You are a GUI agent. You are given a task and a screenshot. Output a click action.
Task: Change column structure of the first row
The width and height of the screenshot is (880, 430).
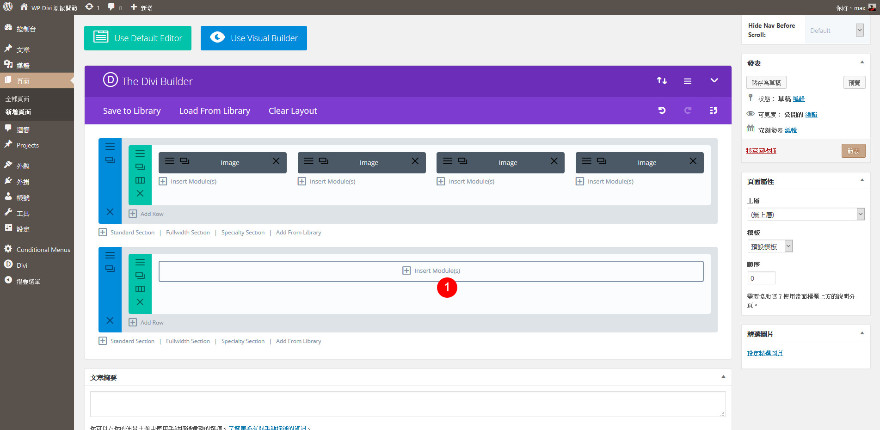tap(140, 180)
